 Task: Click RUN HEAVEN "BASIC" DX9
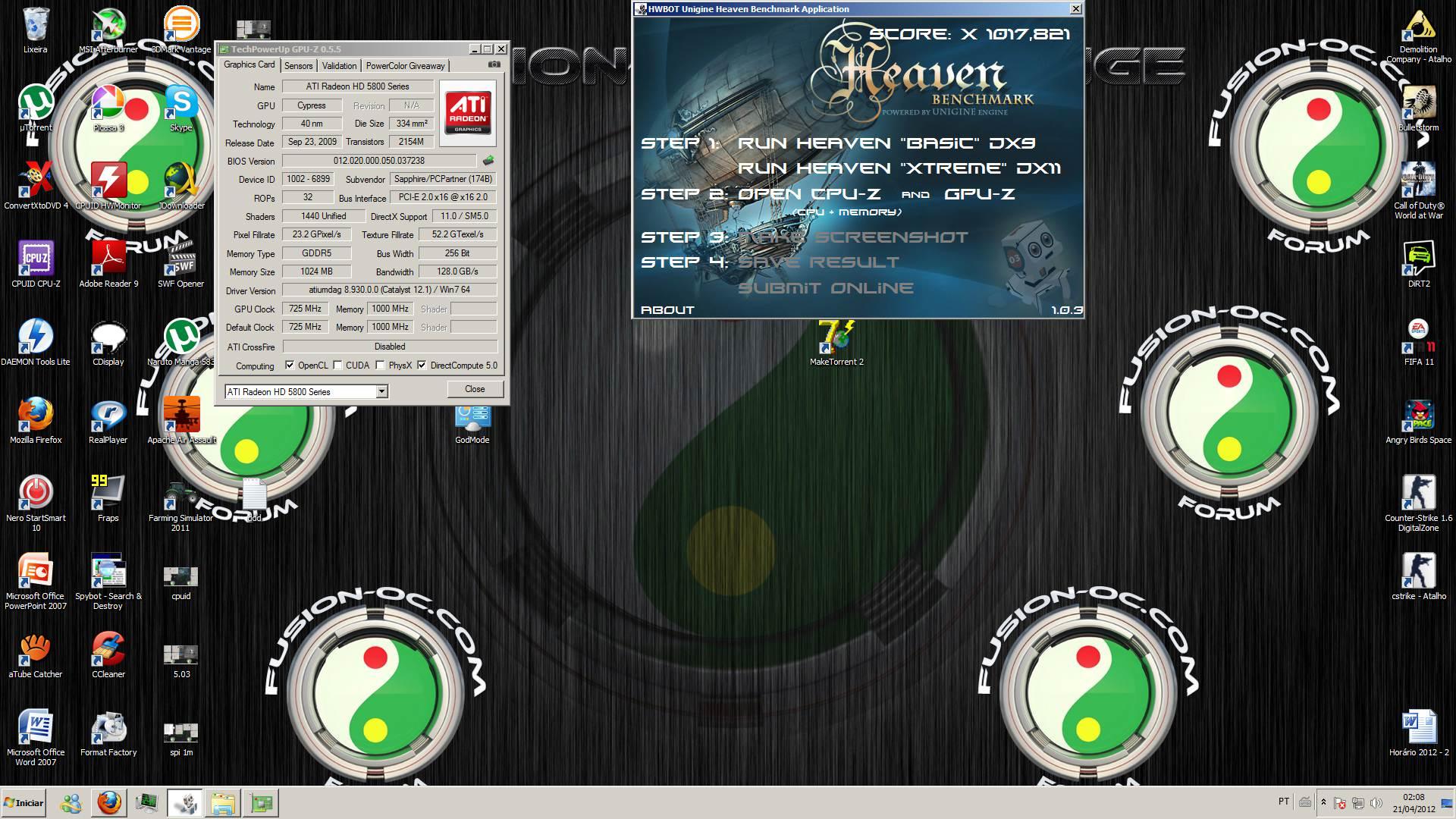886,143
